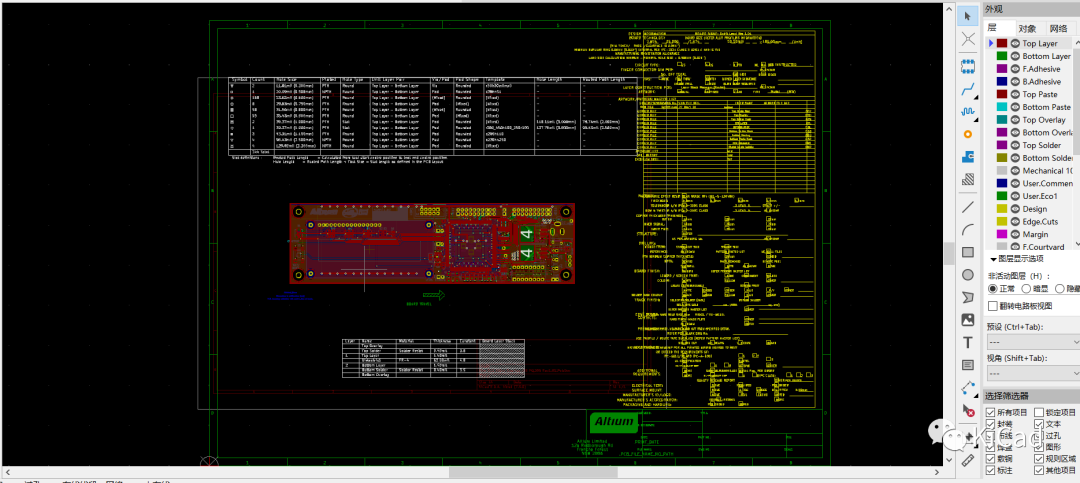Toggle Top Paste layer eye icon
The image size is (1080, 483).
tap(1015, 94)
